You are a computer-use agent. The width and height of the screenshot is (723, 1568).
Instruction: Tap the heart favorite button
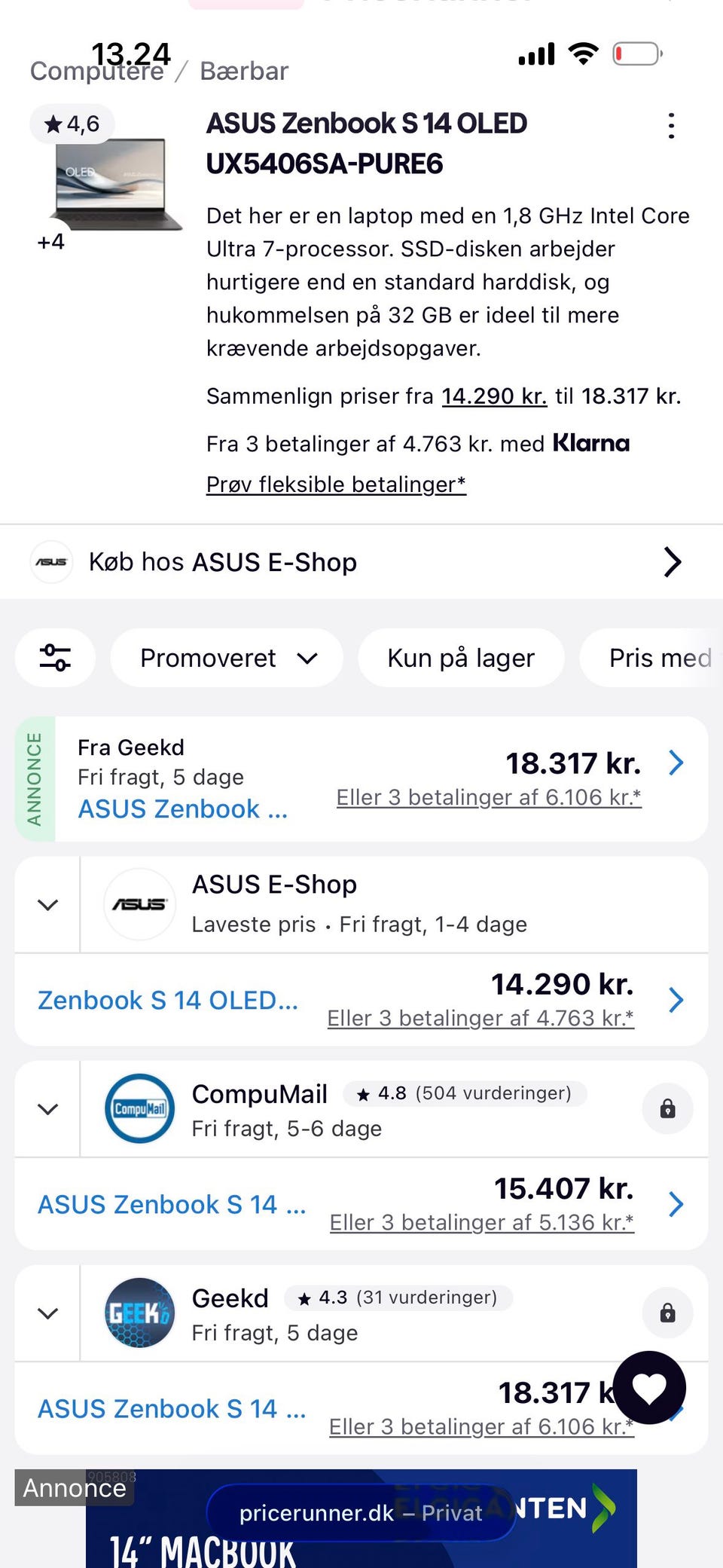649,1387
